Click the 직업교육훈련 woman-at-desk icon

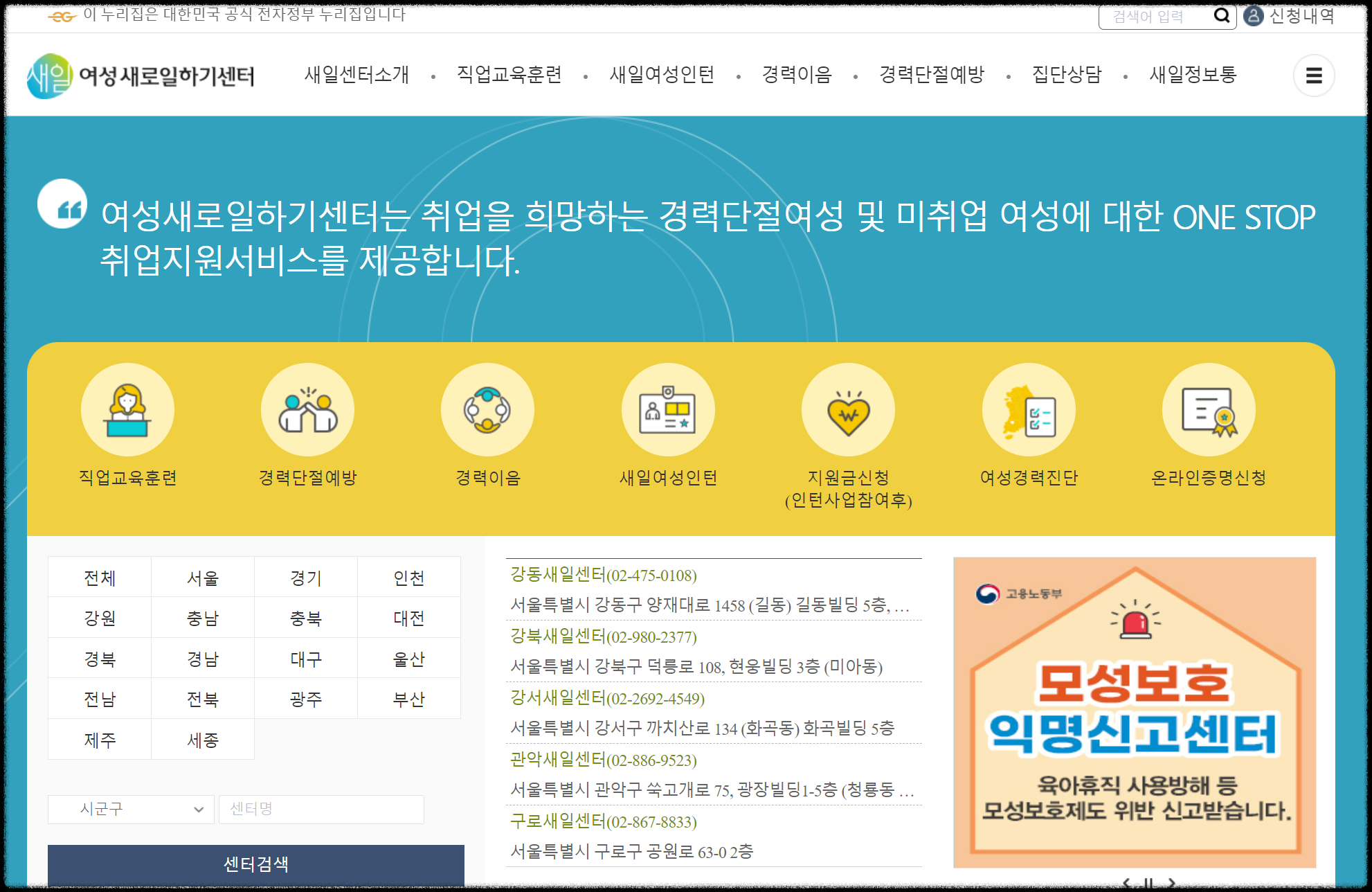coord(127,410)
